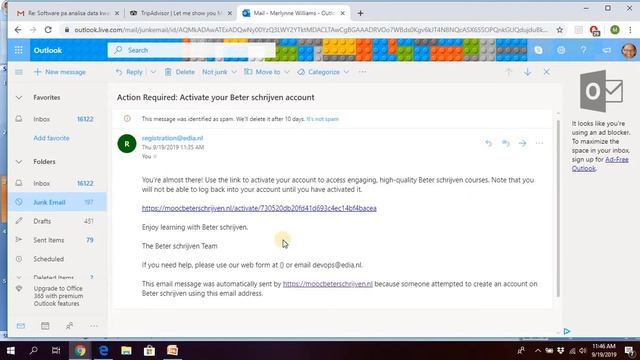Screen dimensions: 640x360
Task: Go to next message with down arrow
Action: coord(527,72)
